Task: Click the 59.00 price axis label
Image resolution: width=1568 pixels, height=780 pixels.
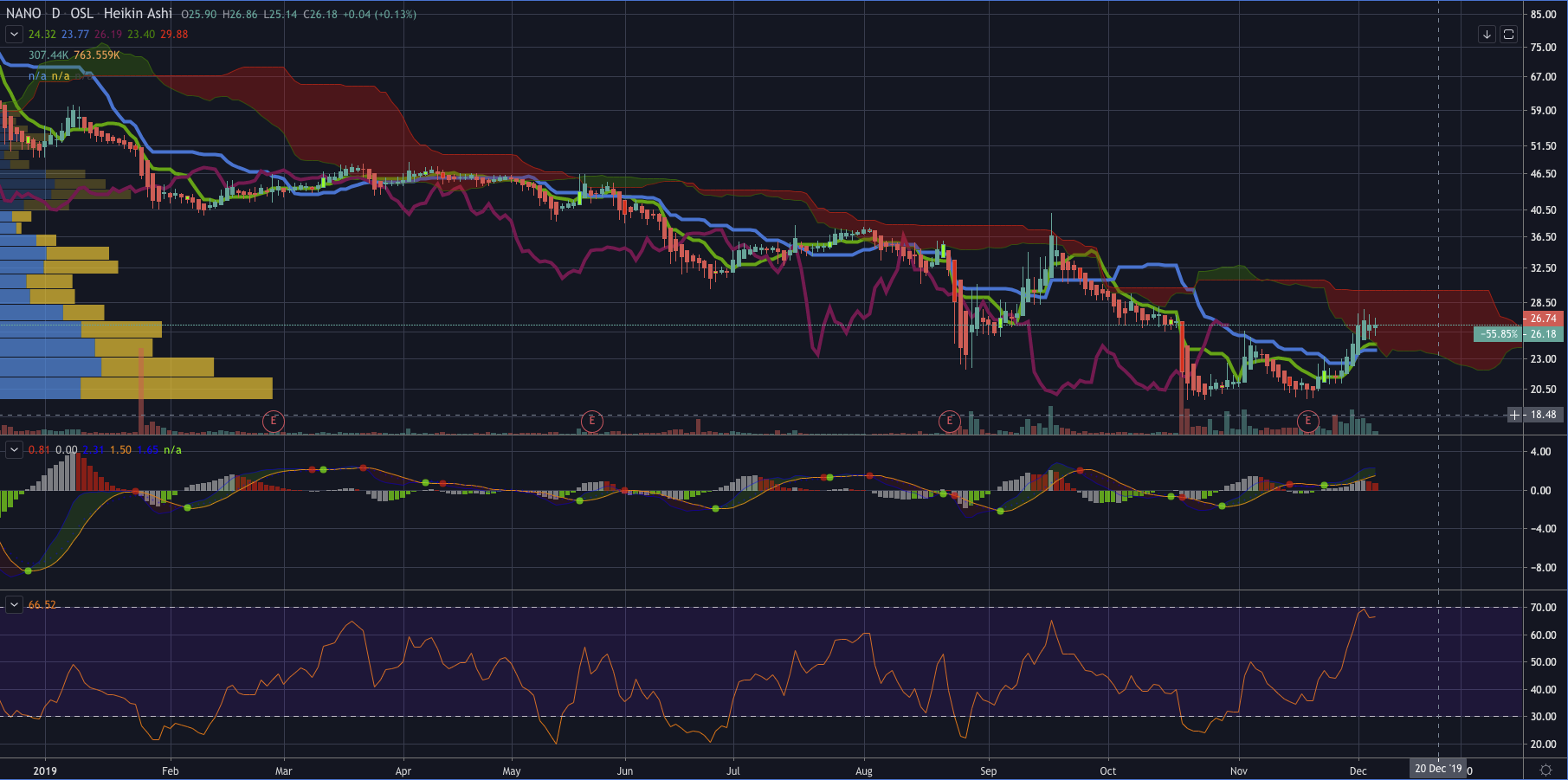Action: click(x=1543, y=111)
